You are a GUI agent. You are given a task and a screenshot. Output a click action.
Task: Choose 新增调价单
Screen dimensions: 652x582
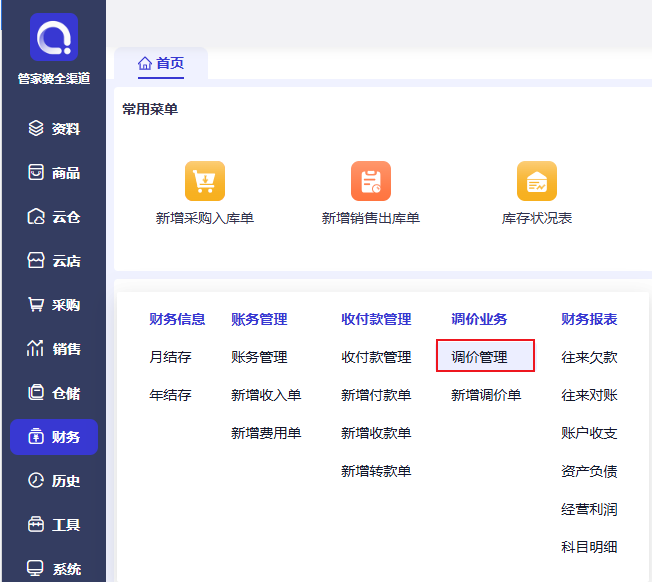click(486, 395)
